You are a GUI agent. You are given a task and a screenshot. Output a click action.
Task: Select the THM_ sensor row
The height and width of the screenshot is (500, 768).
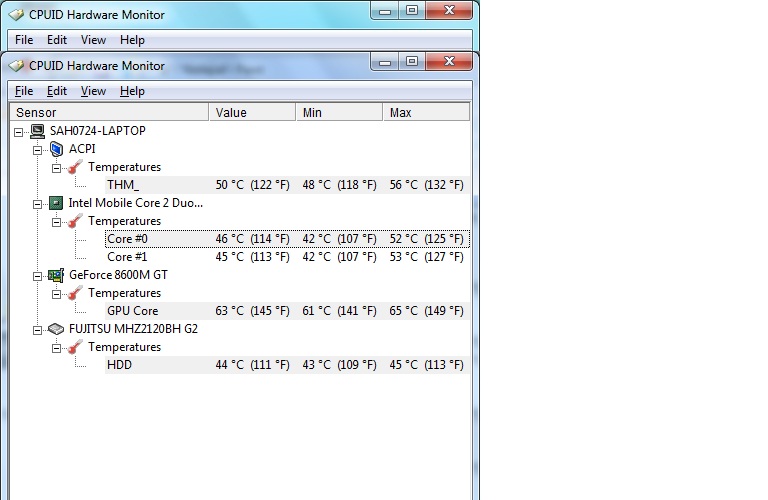[x=287, y=185]
